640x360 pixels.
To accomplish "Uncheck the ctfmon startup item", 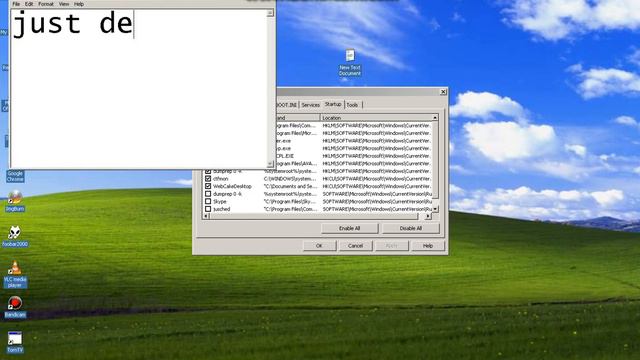I will [x=208, y=179].
